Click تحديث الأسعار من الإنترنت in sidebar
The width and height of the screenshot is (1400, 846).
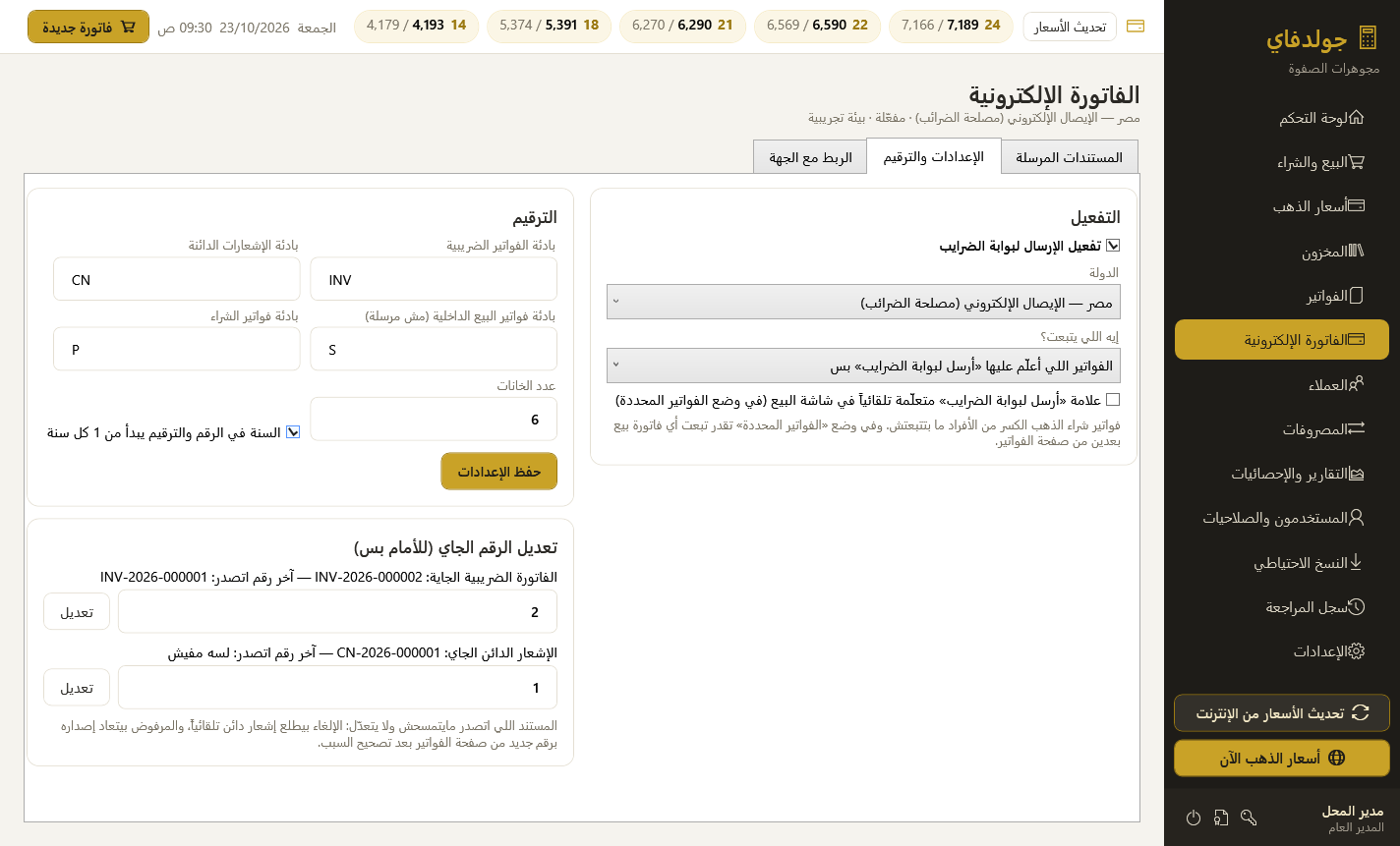pos(1282,713)
